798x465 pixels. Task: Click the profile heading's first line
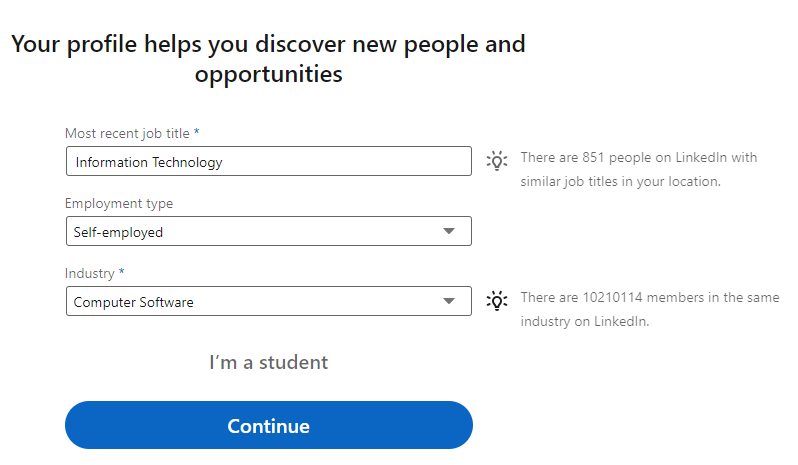coord(268,44)
